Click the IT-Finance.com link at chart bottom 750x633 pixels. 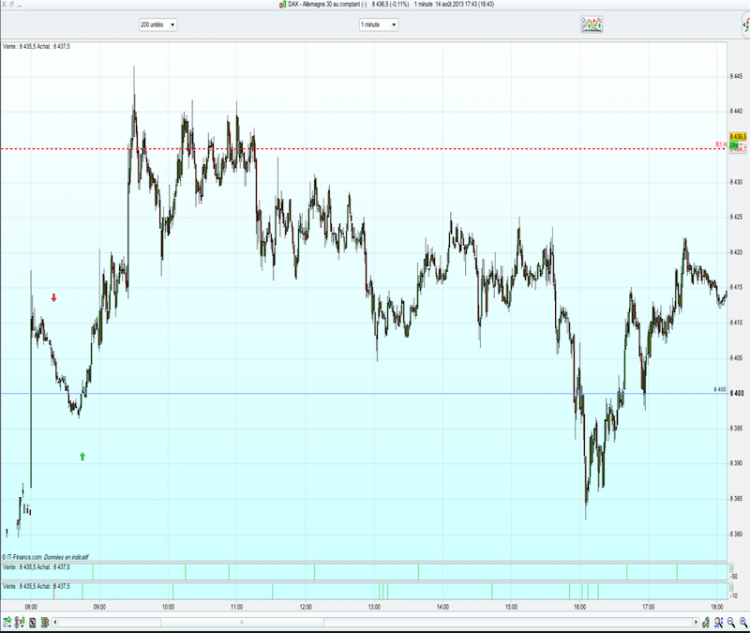(x=24, y=557)
